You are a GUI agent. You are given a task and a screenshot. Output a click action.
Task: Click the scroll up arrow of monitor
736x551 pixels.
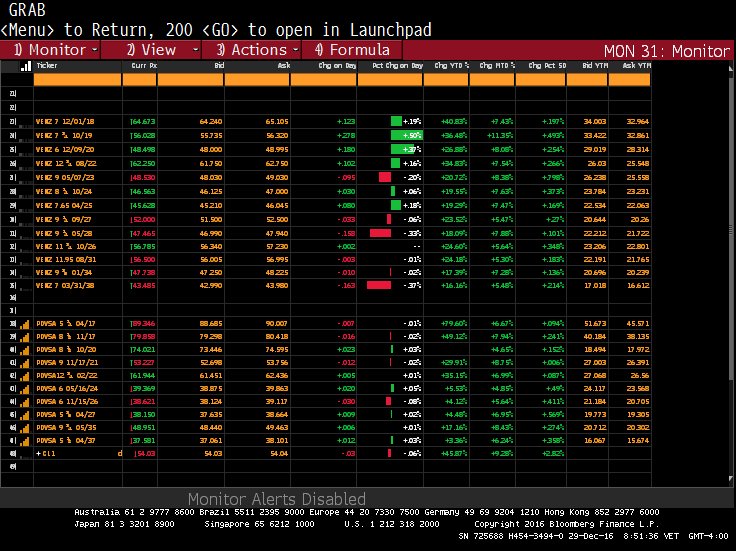[x=730, y=69]
